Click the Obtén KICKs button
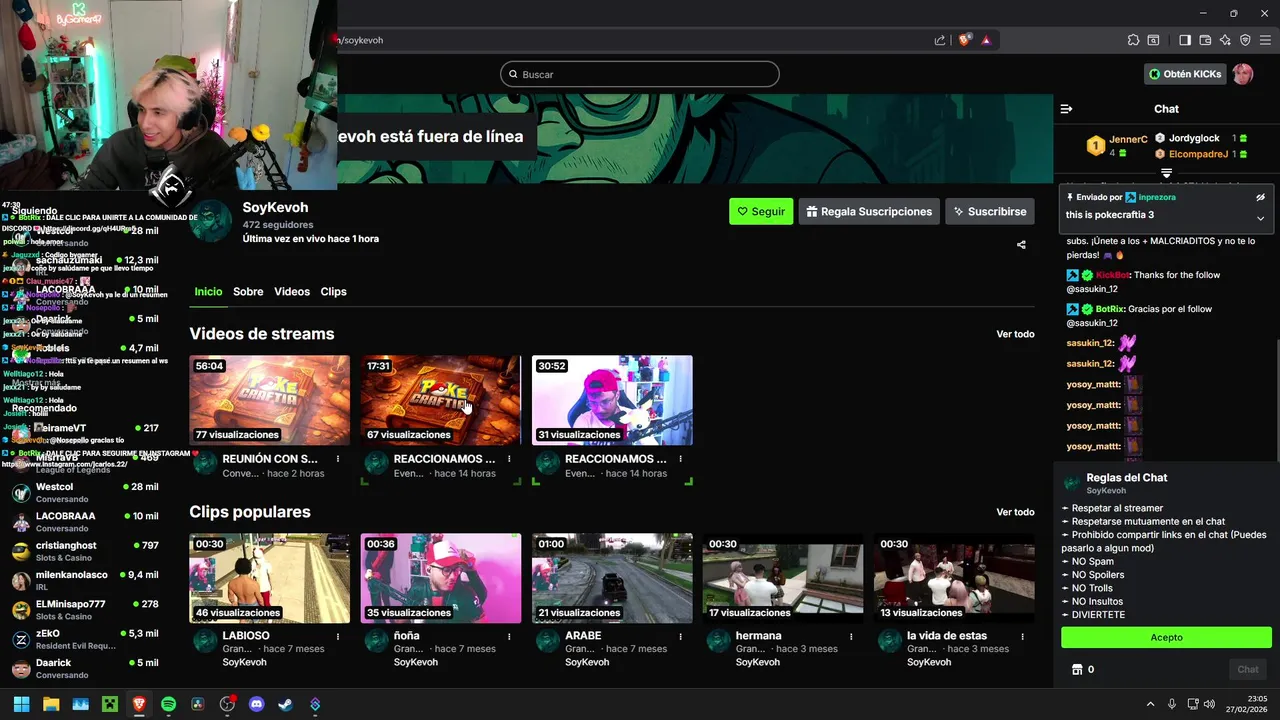 [1185, 74]
